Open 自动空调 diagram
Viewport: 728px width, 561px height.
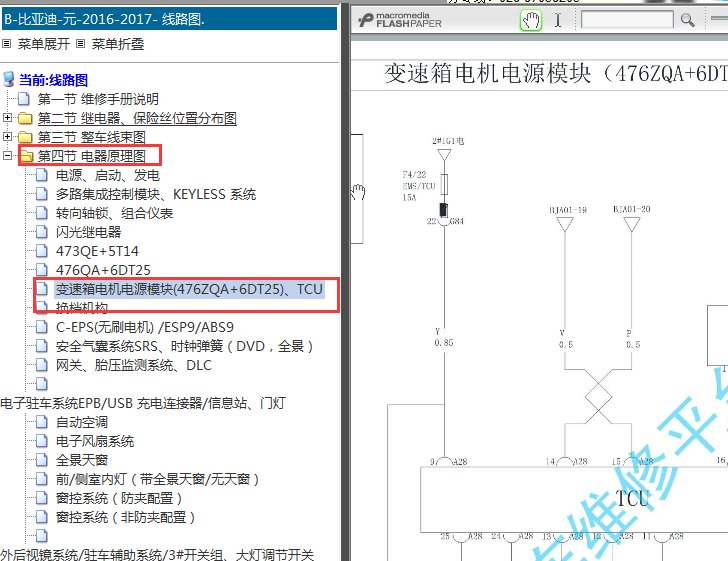(x=82, y=422)
